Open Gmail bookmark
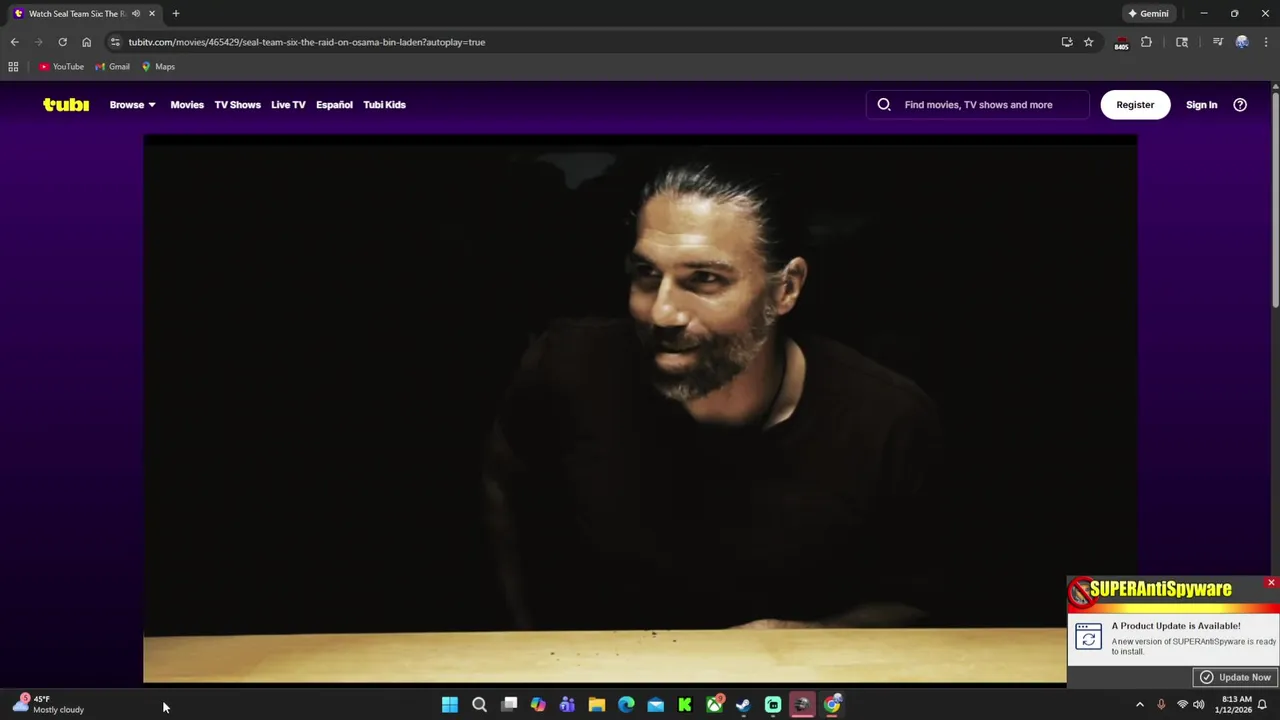The height and width of the screenshot is (720, 1280). click(112, 67)
